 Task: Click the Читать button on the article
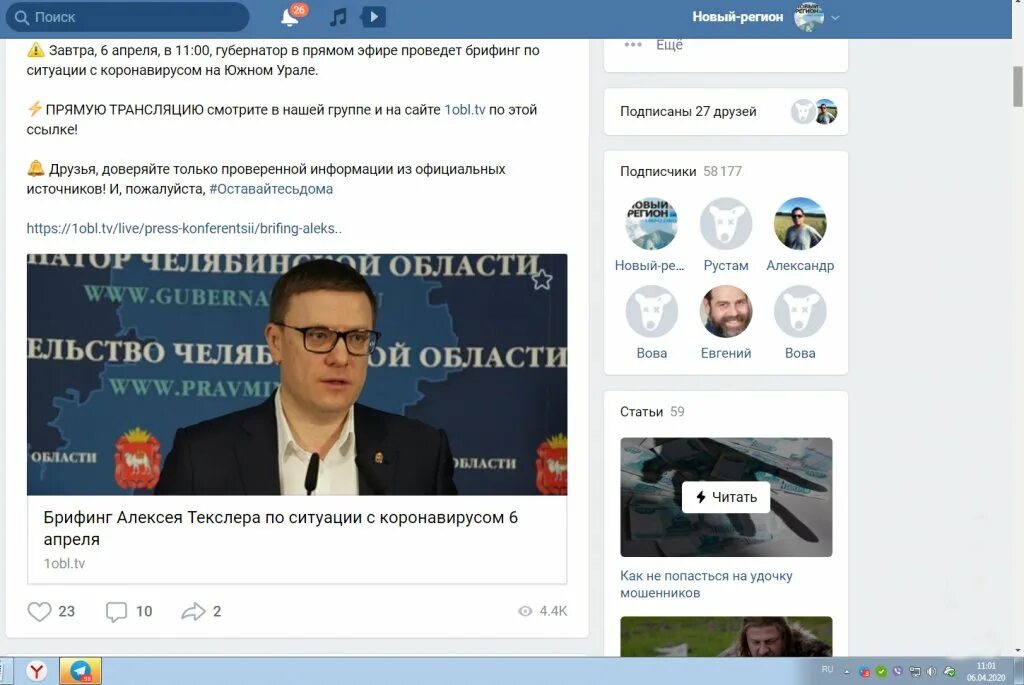726,497
